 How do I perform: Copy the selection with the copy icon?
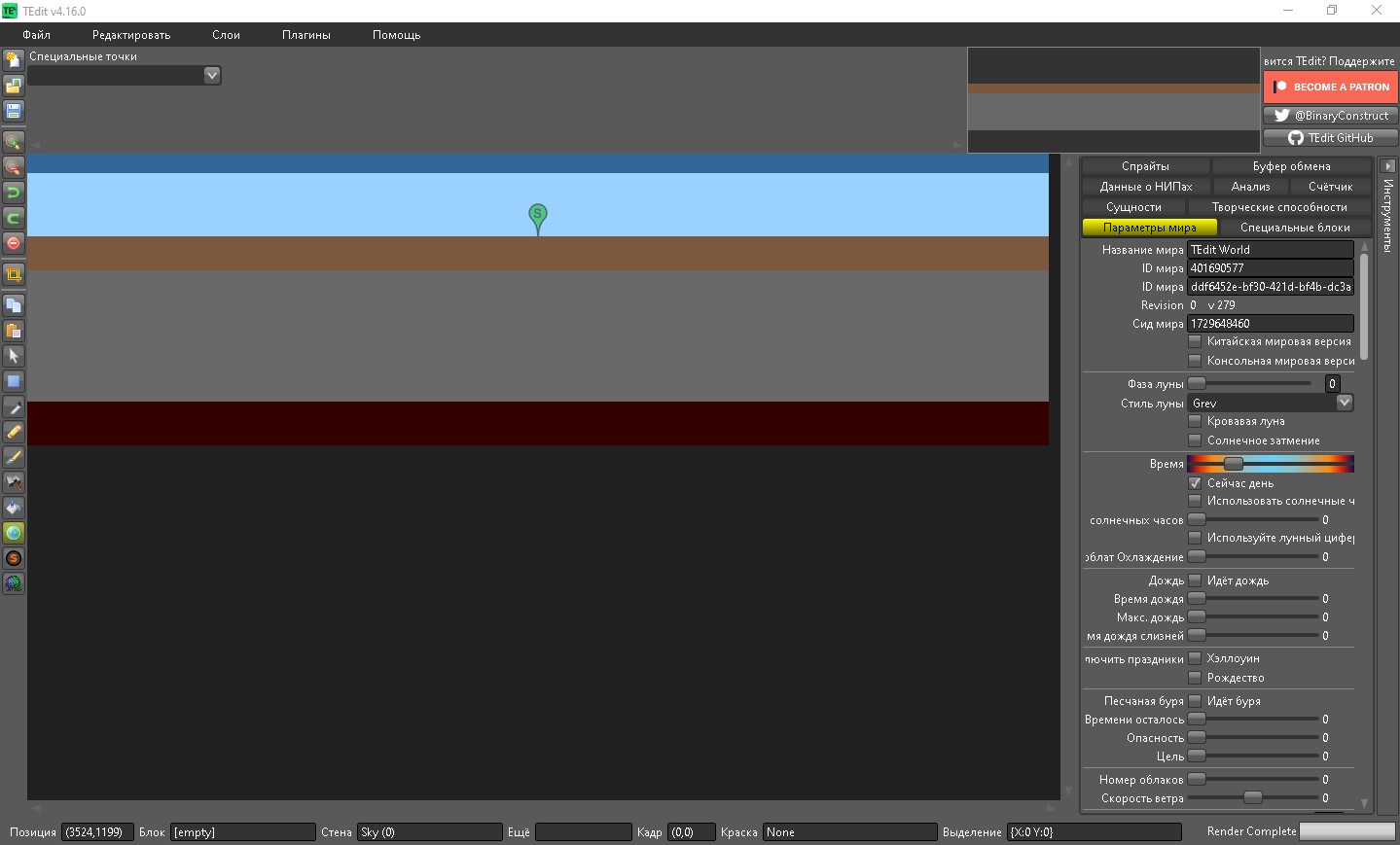click(14, 305)
